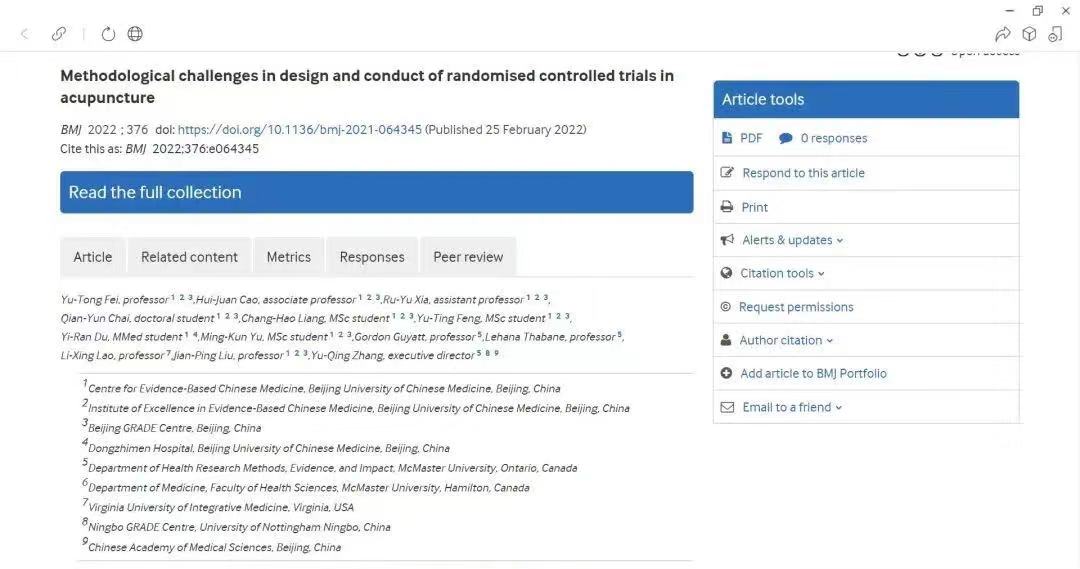Open the article DOI link
The height and width of the screenshot is (569, 1080).
299,130
